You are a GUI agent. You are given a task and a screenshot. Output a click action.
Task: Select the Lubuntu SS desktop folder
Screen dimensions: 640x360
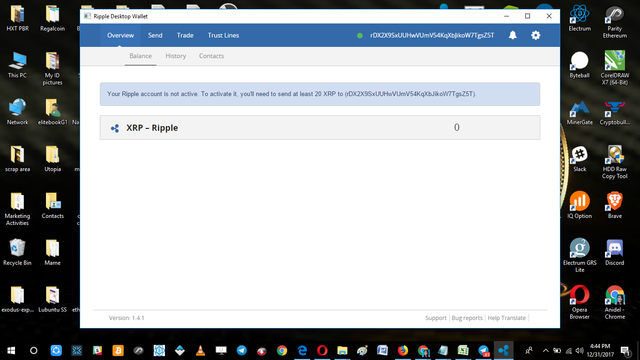point(52,299)
